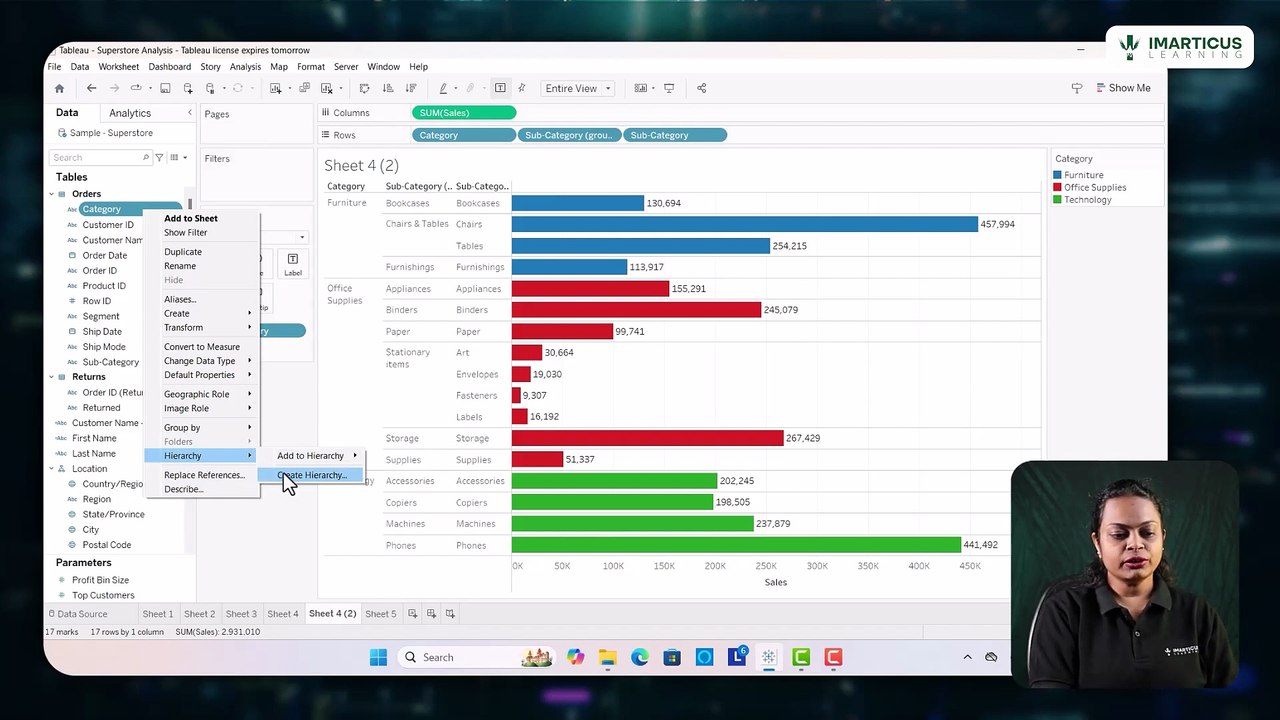
Task: Click the Chairs bar in the chart
Action: (x=745, y=224)
